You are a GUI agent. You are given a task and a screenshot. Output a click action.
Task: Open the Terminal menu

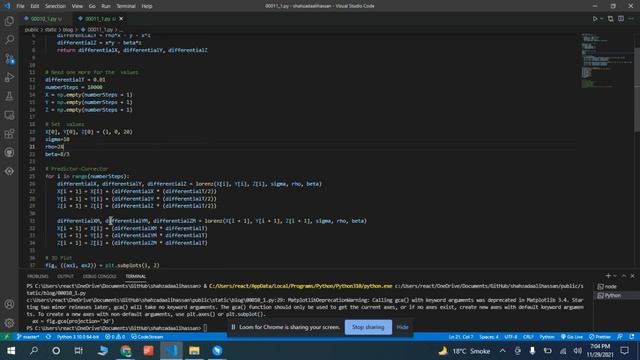tap(126, 6)
